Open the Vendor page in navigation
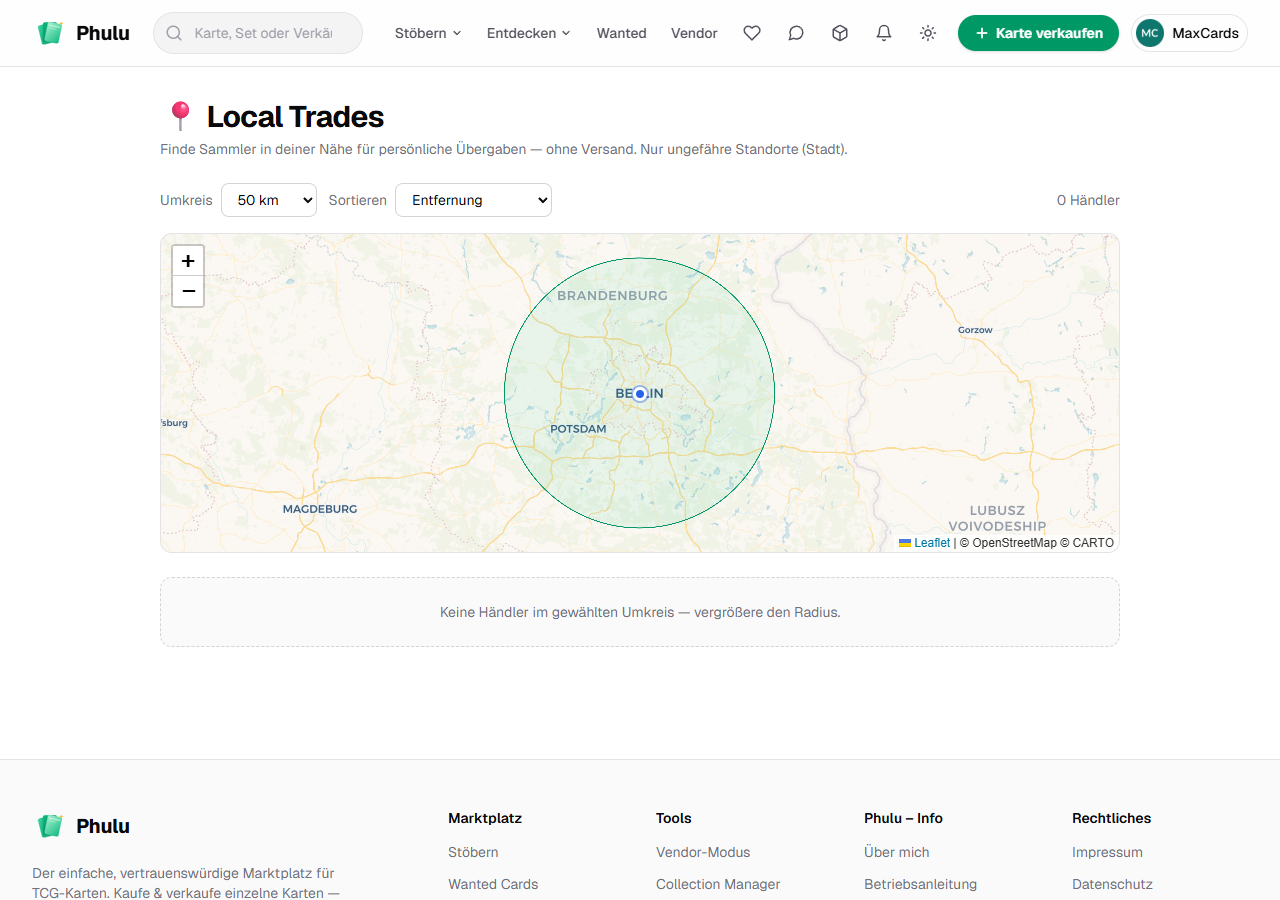 [x=694, y=33]
